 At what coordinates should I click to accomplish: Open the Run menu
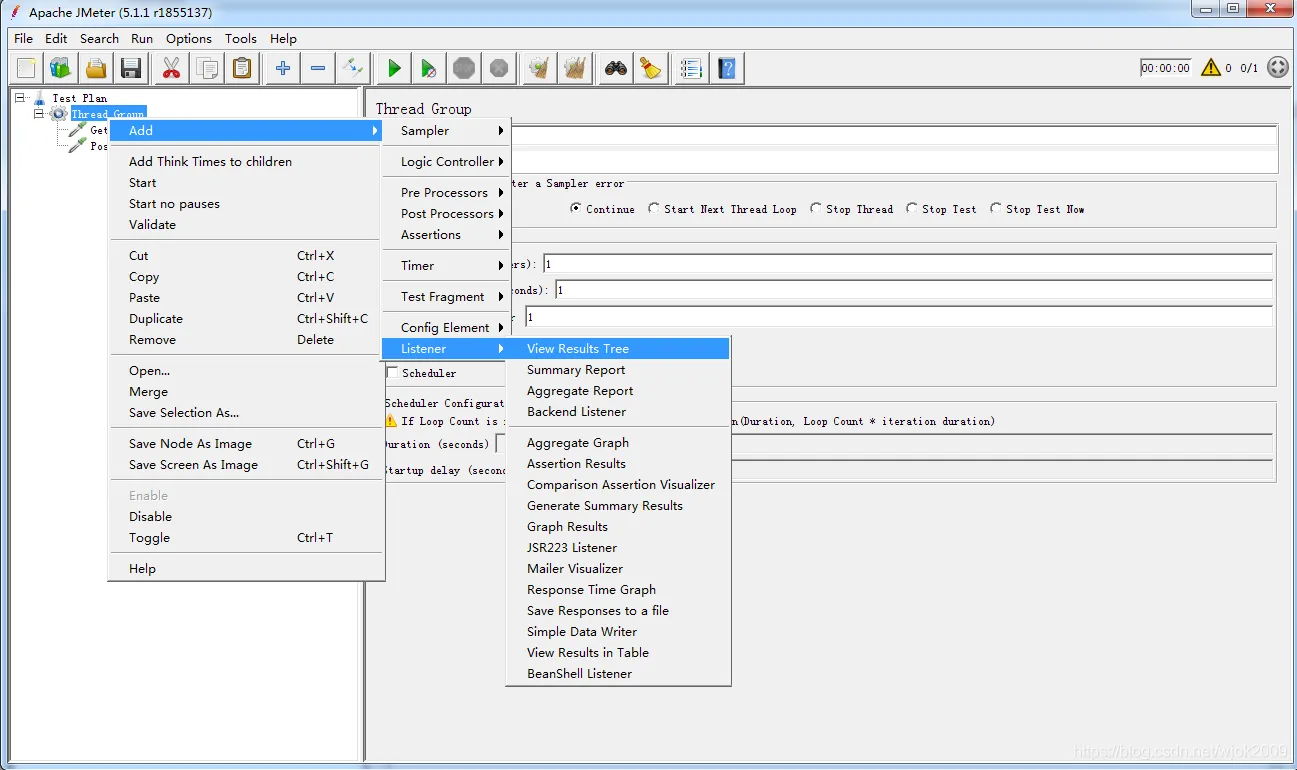click(x=142, y=38)
